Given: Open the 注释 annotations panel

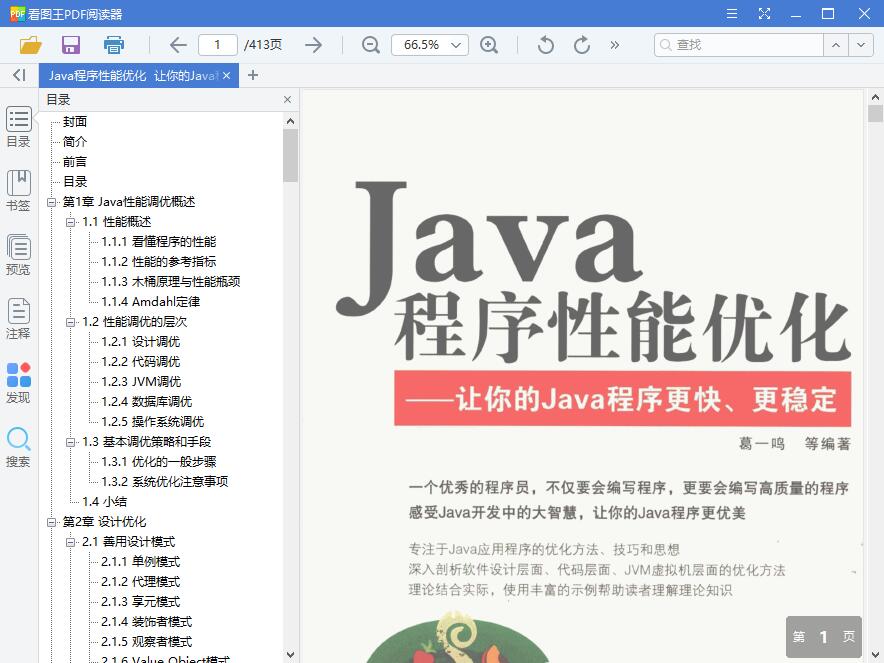Looking at the screenshot, I should (x=19, y=319).
